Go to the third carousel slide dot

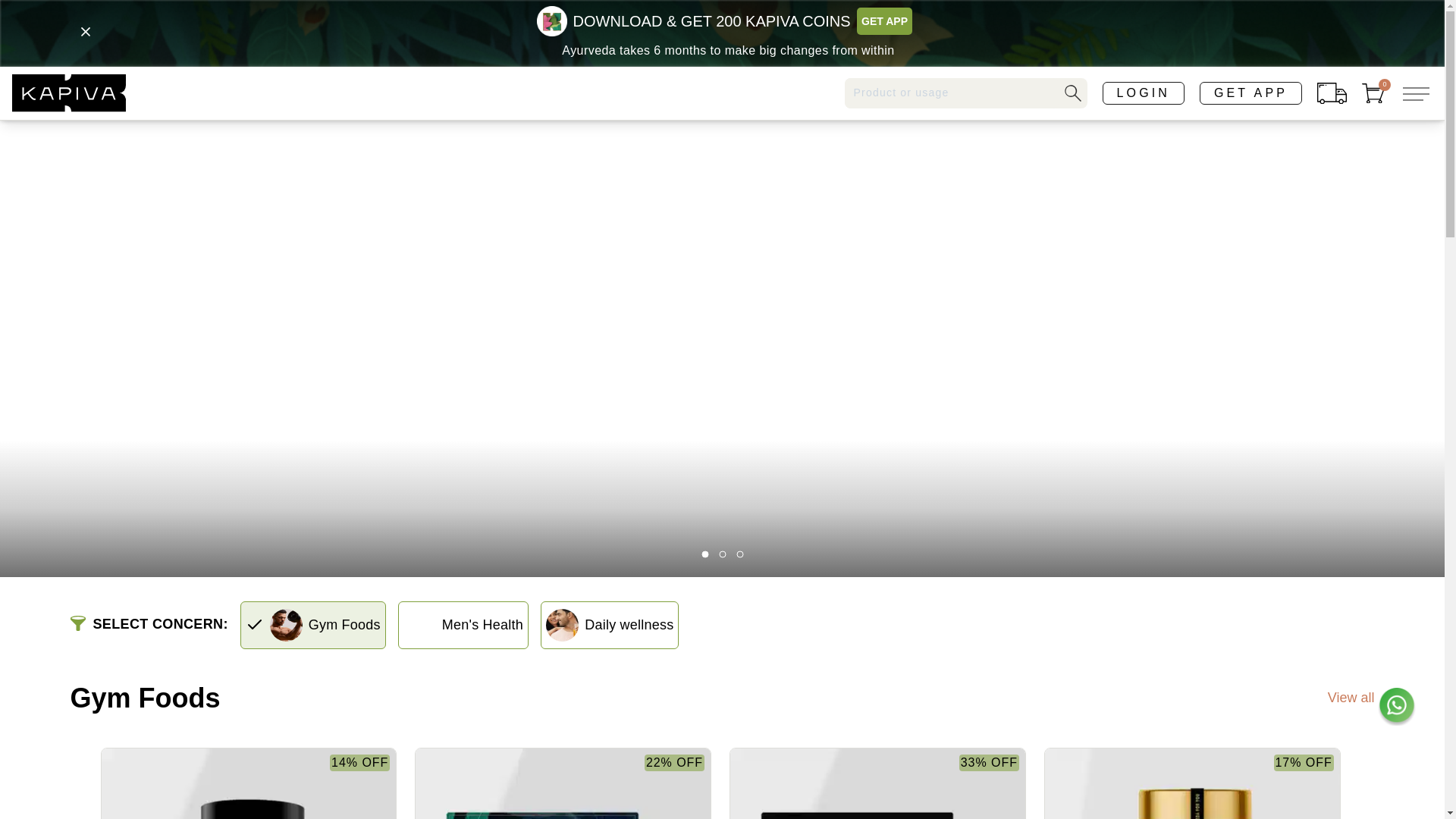point(740,554)
